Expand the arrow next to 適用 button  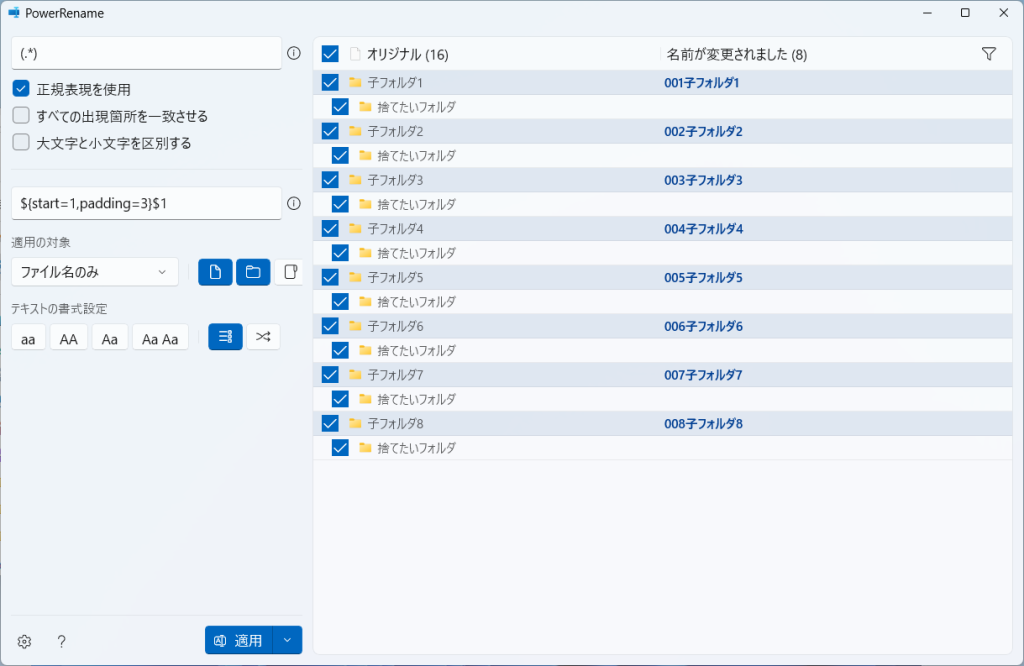coord(287,641)
